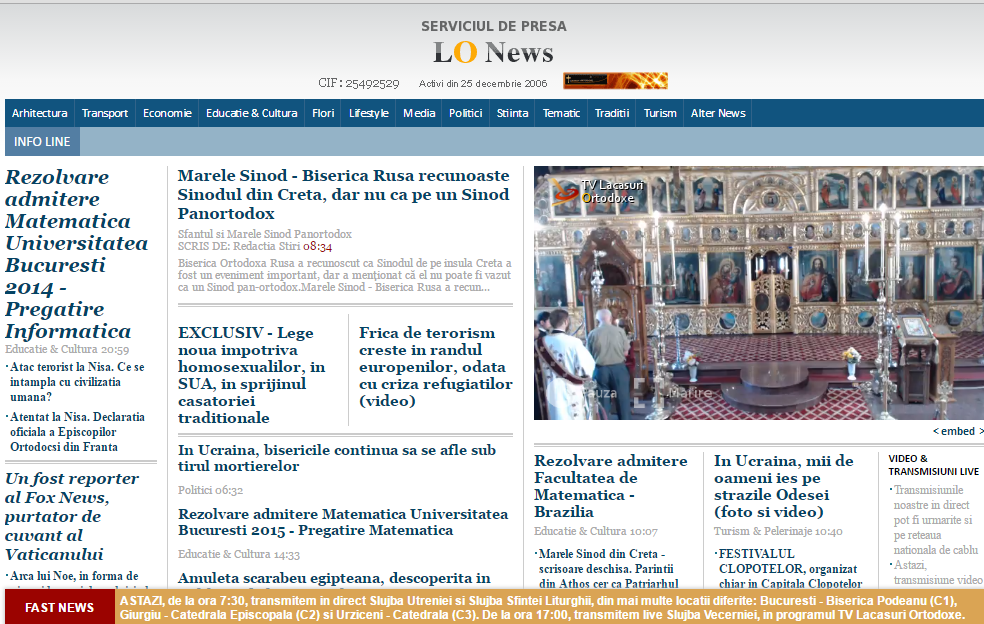Image resolution: width=984 pixels, height=624 pixels.
Task: Click the Biserica Ortodoxa Rusa article summary
Action: pos(345,275)
